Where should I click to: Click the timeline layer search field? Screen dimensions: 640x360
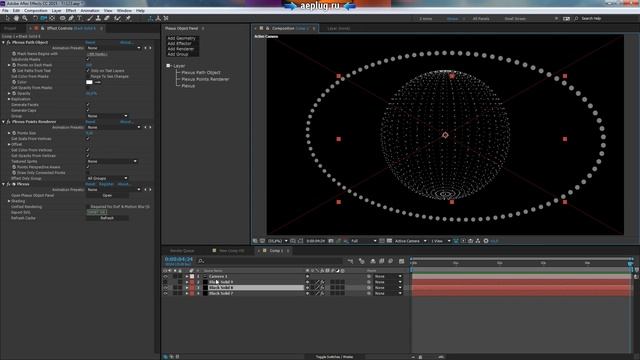tap(269, 261)
